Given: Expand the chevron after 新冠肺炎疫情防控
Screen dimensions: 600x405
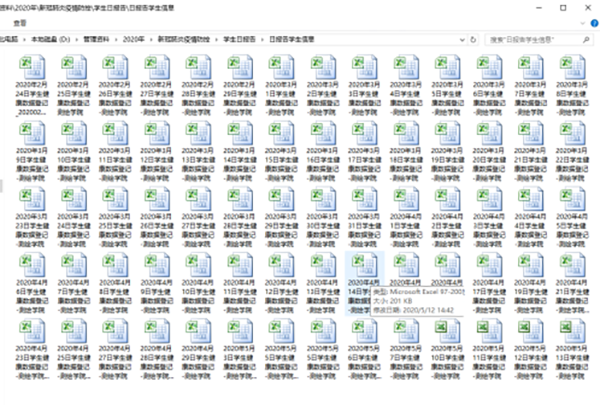Looking at the screenshot, I should tap(217, 39).
